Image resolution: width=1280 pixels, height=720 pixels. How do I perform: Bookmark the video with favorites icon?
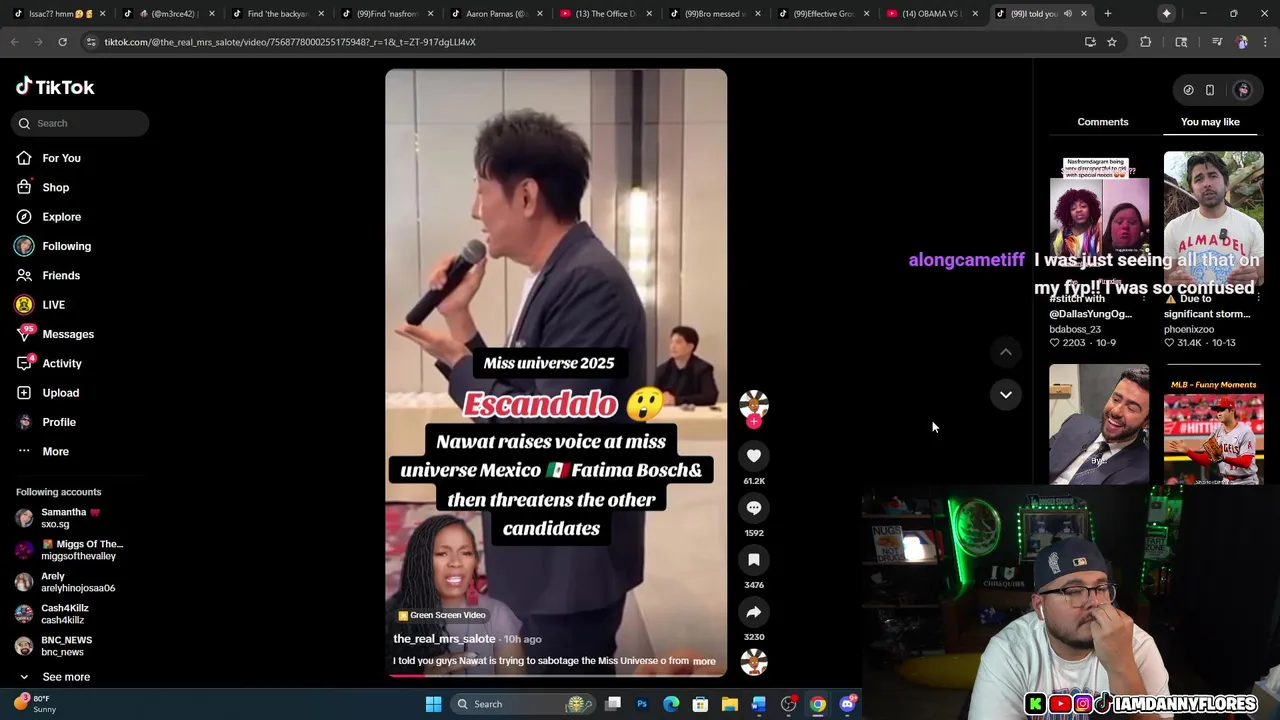coord(754,560)
